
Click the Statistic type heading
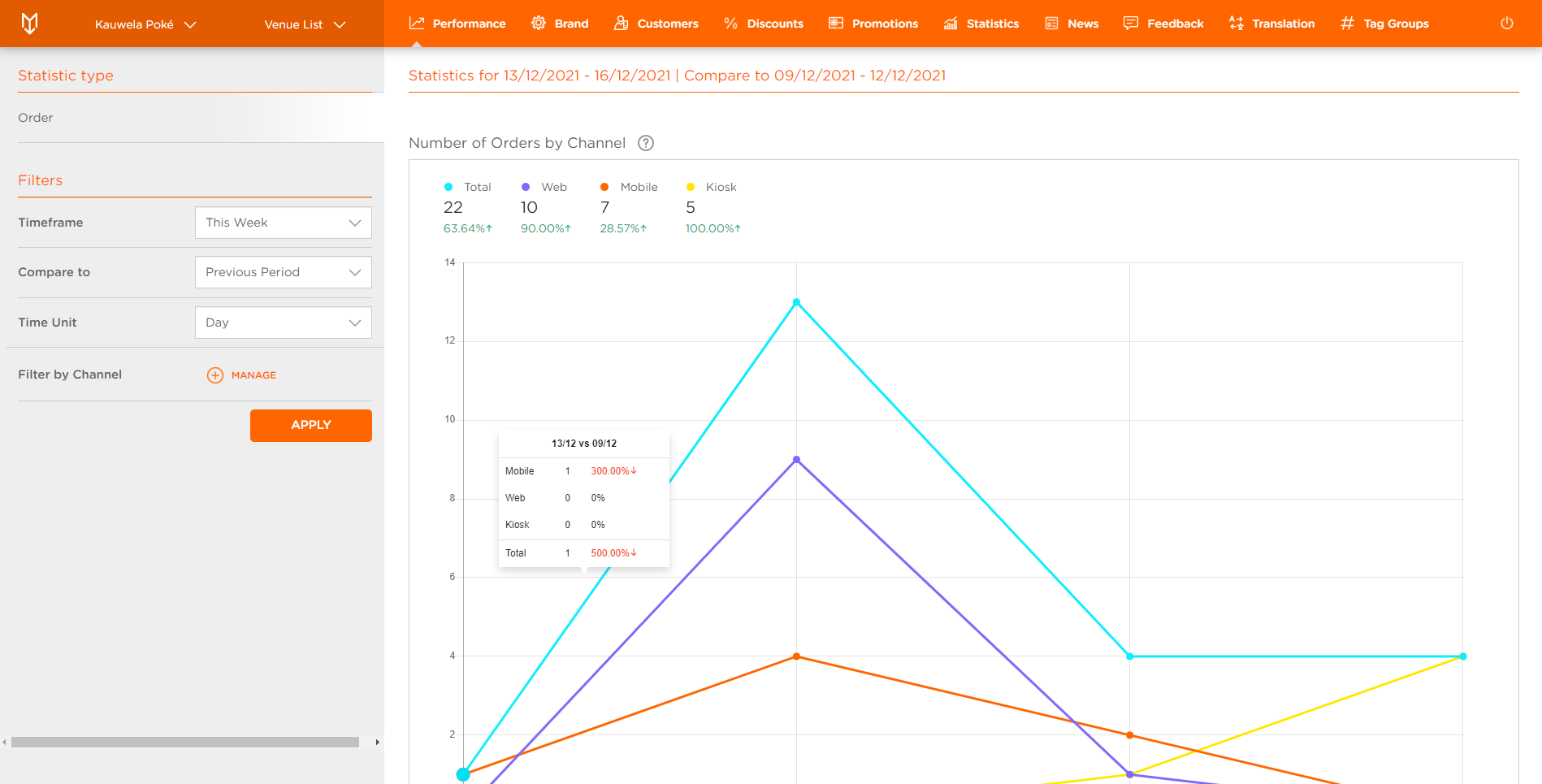pos(66,76)
